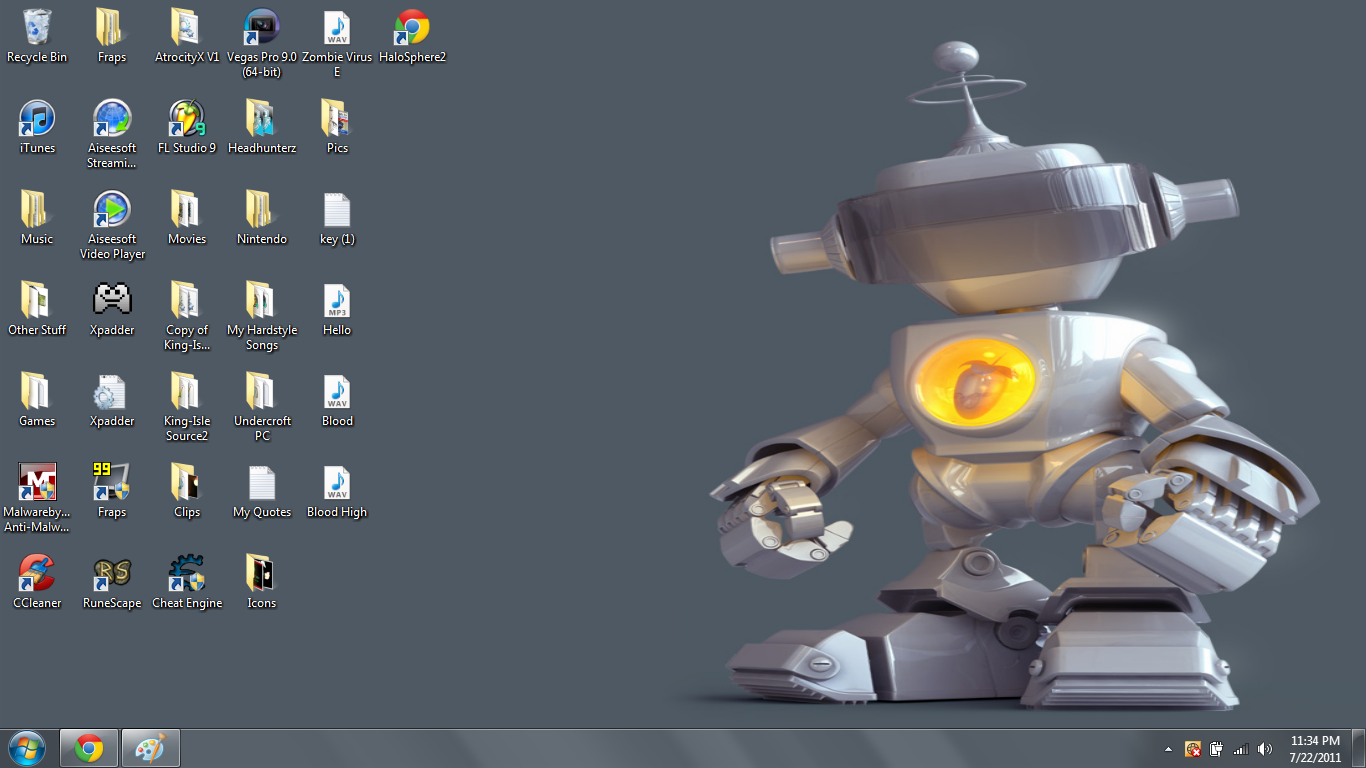Click the Xpadder settings file icon
Viewport: 1366px width, 768px height.
[x=112, y=400]
